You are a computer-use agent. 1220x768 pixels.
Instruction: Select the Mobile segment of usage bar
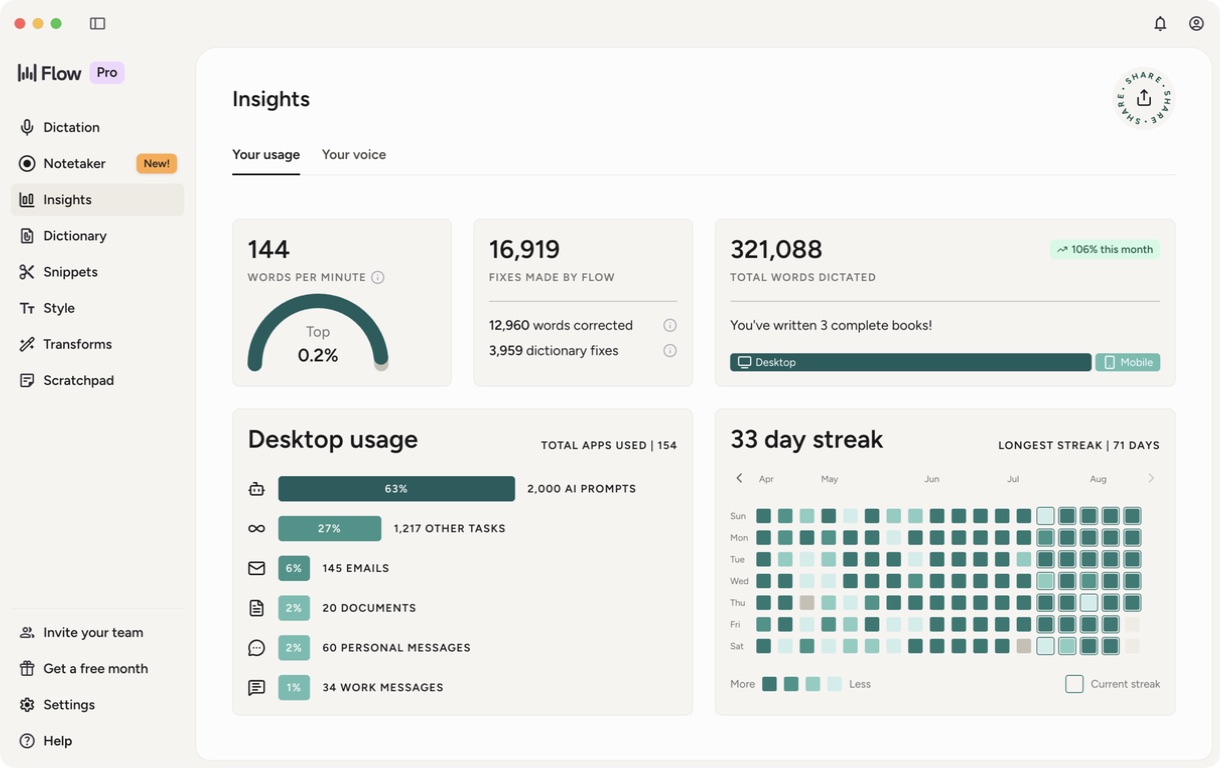(x=1128, y=362)
